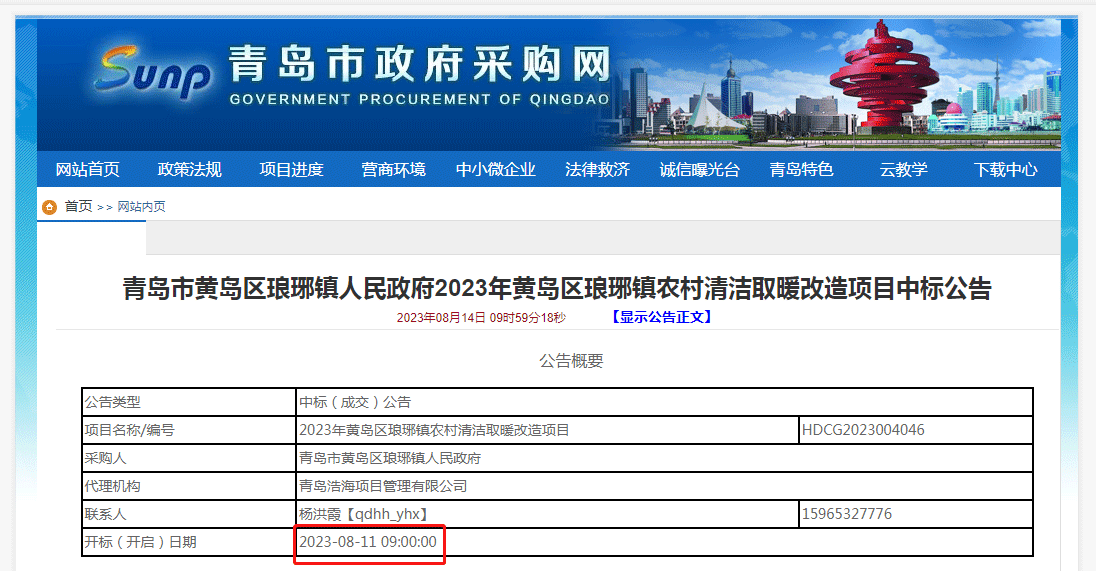Click the publish time 2023年08月14日 09时59分18秒
Viewport: 1096px width, 571px height.
click(x=481, y=317)
